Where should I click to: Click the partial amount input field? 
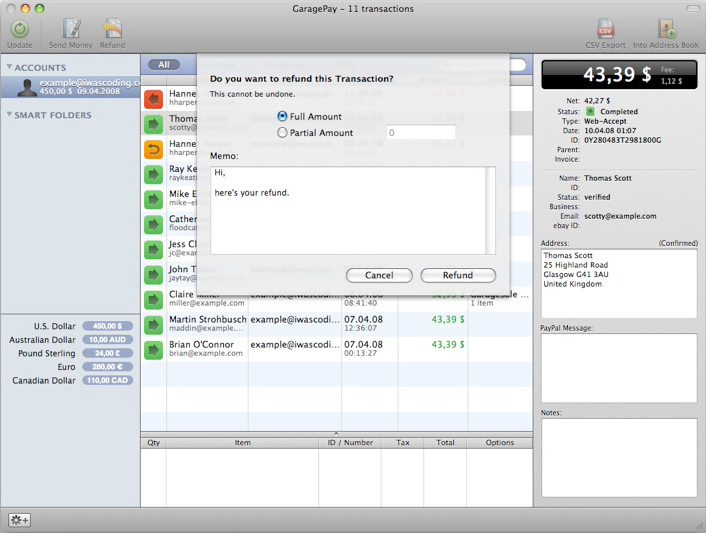point(420,132)
